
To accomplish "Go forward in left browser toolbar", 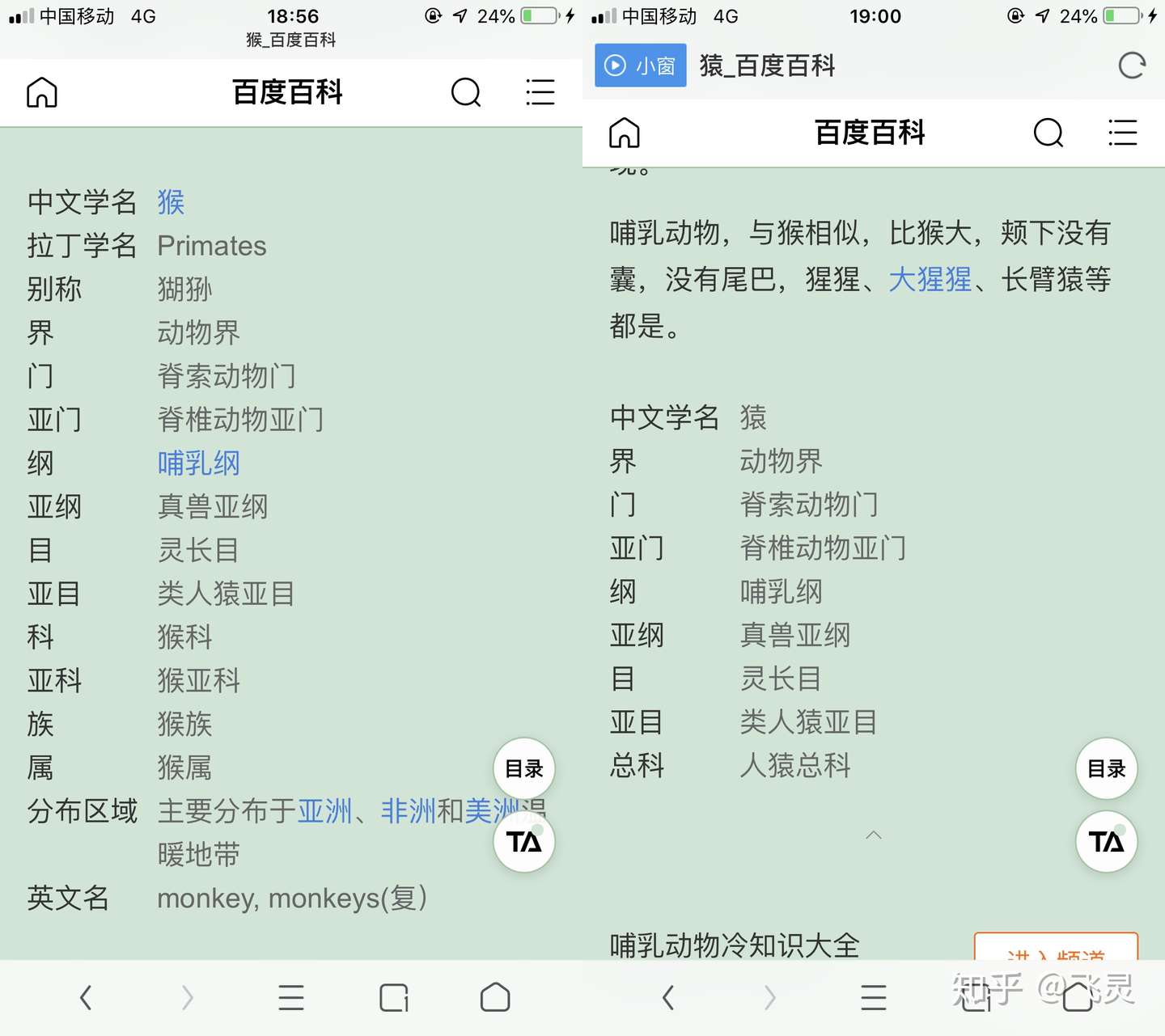I will (188, 997).
